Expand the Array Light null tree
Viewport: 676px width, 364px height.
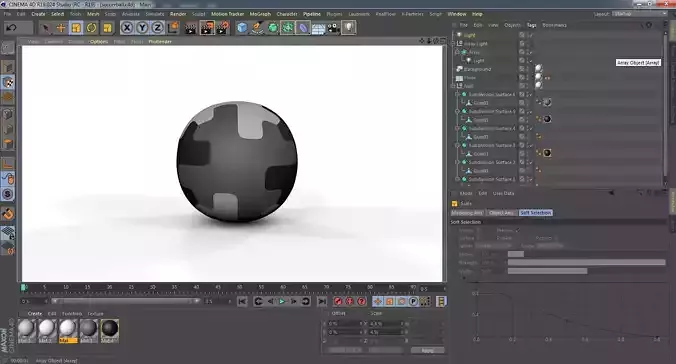tap(453, 44)
